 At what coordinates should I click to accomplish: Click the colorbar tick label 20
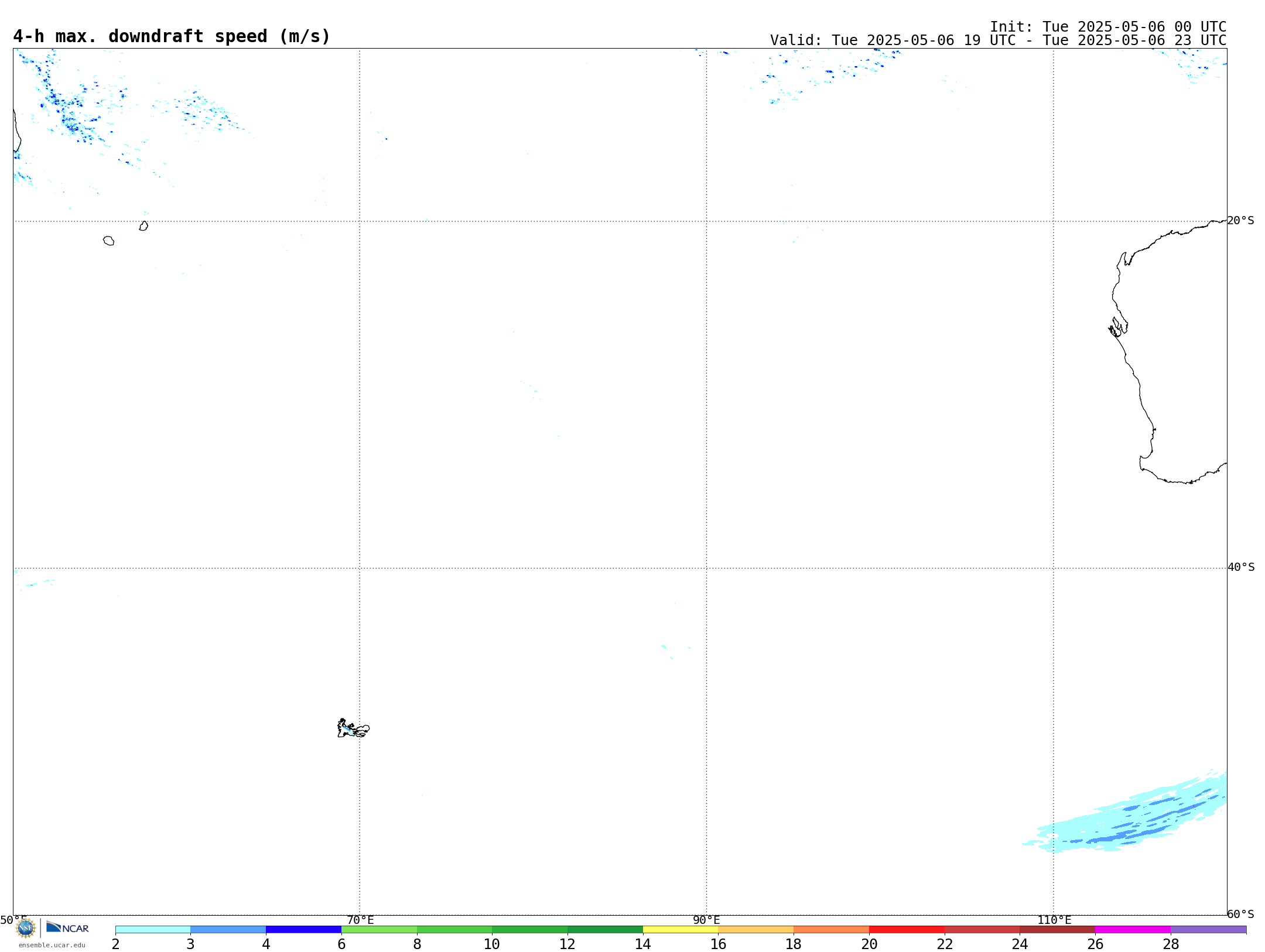pos(869,944)
